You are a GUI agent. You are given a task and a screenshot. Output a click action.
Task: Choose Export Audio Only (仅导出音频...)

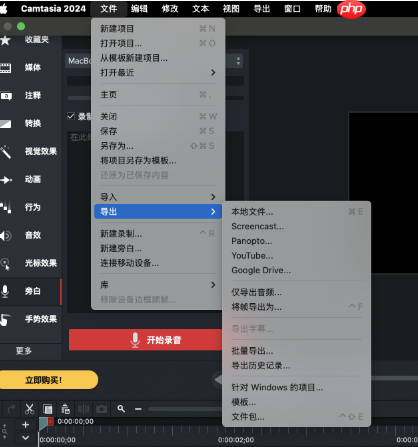pyautogui.click(x=297, y=292)
